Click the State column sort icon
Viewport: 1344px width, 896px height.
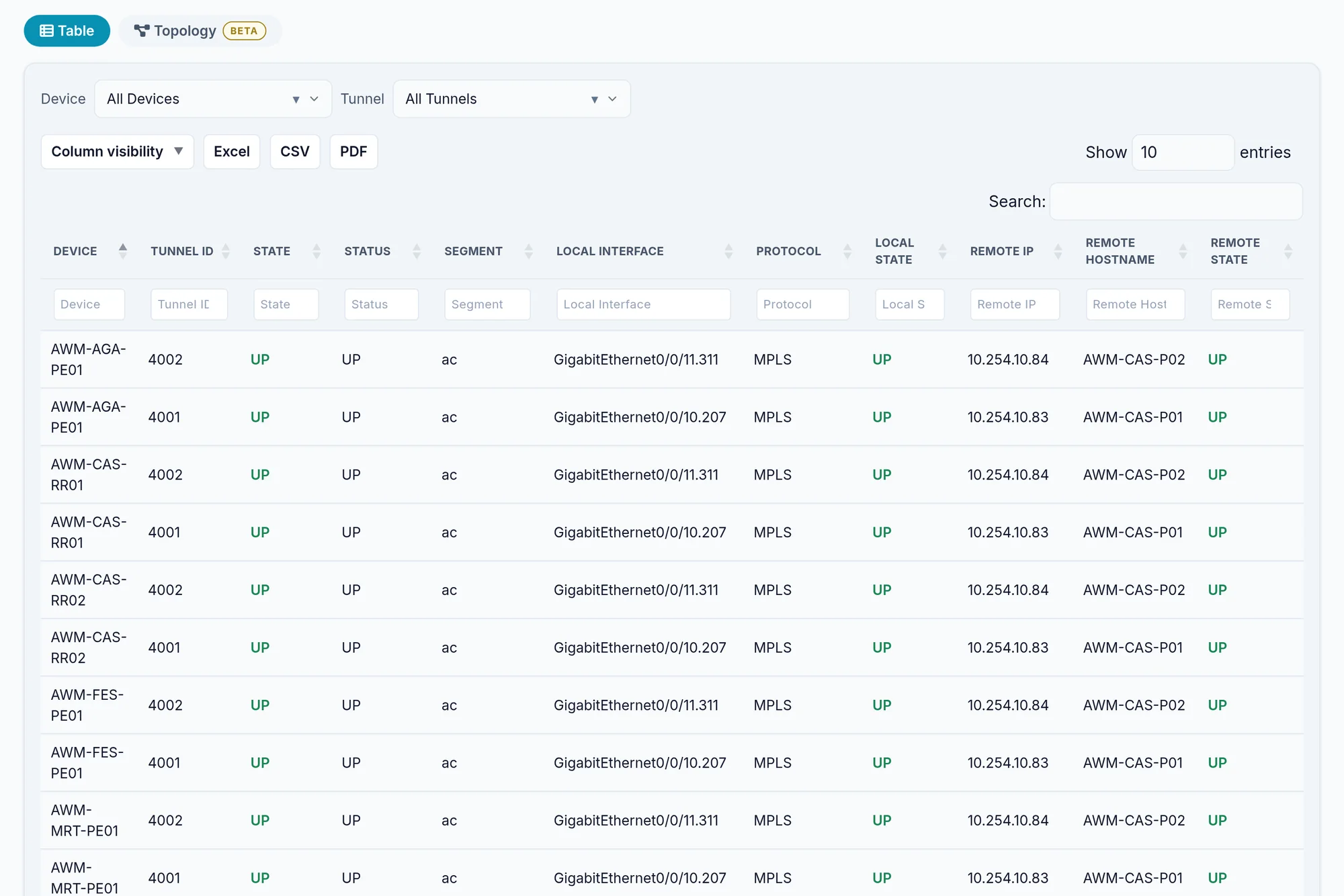[317, 251]
